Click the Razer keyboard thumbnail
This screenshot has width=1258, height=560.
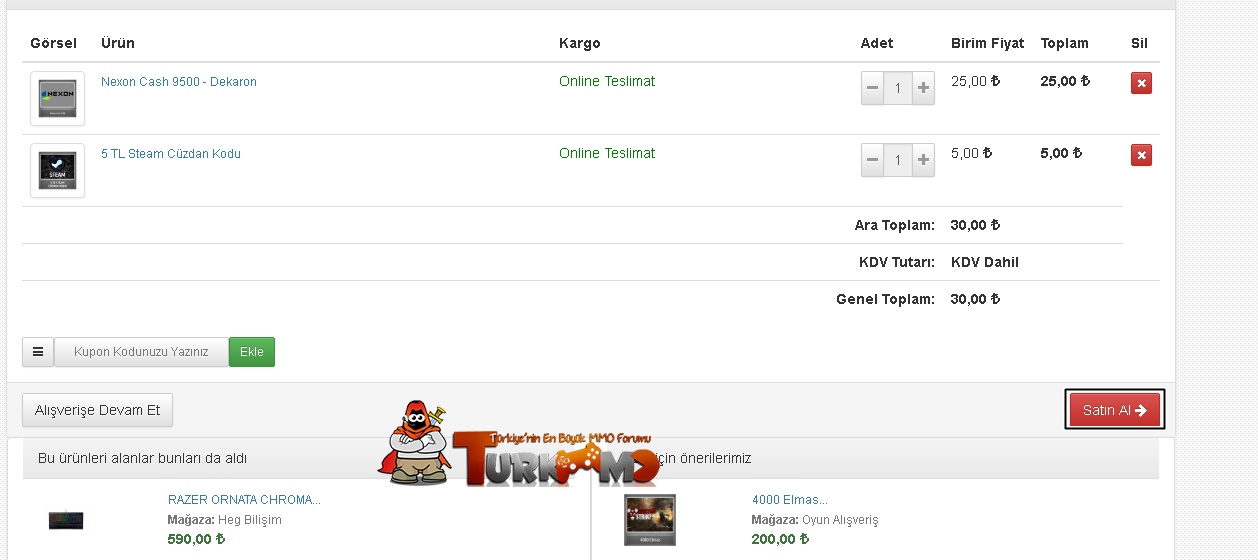tap(66, 520)
